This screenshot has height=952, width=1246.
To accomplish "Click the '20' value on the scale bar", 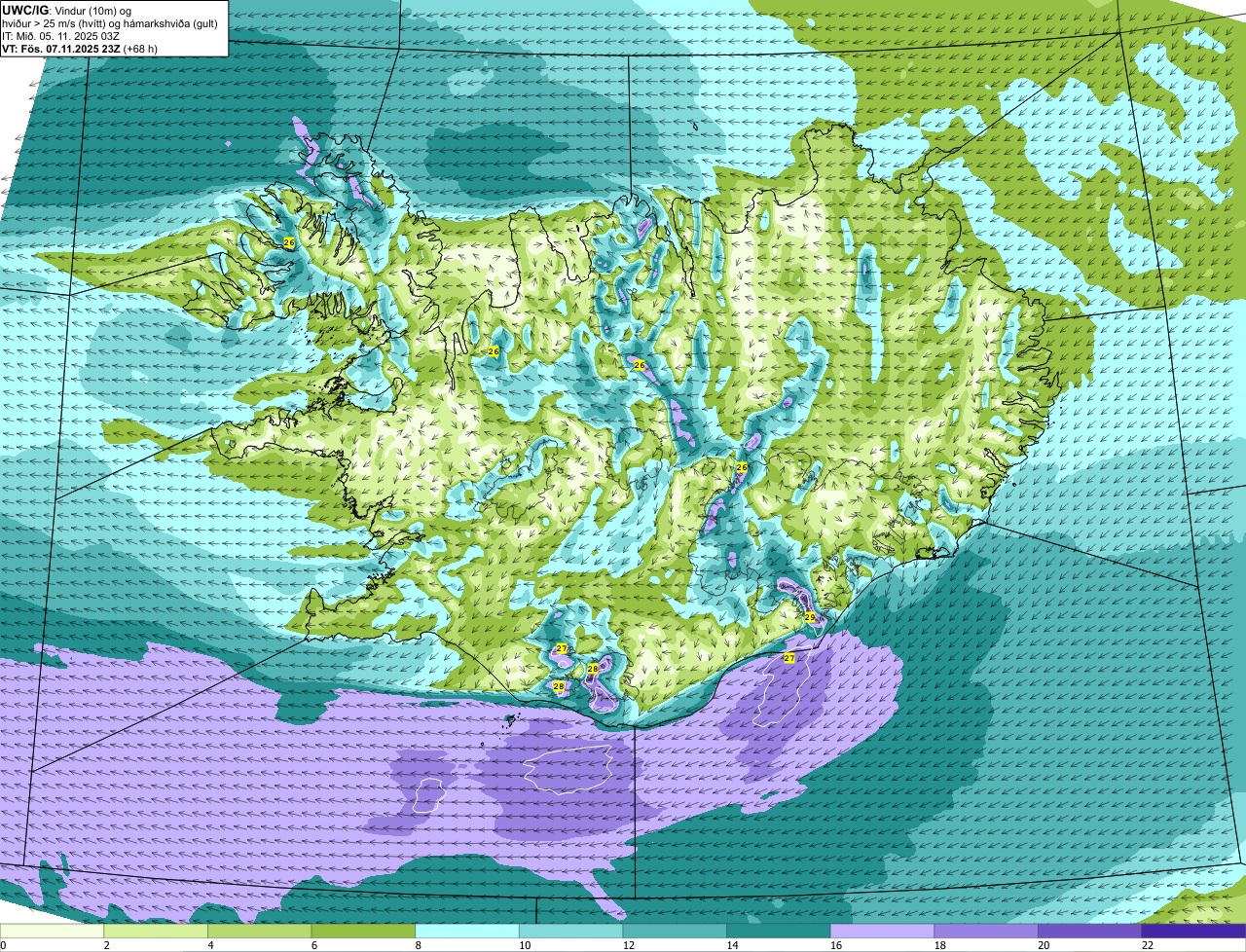I will pos(1044,944).
